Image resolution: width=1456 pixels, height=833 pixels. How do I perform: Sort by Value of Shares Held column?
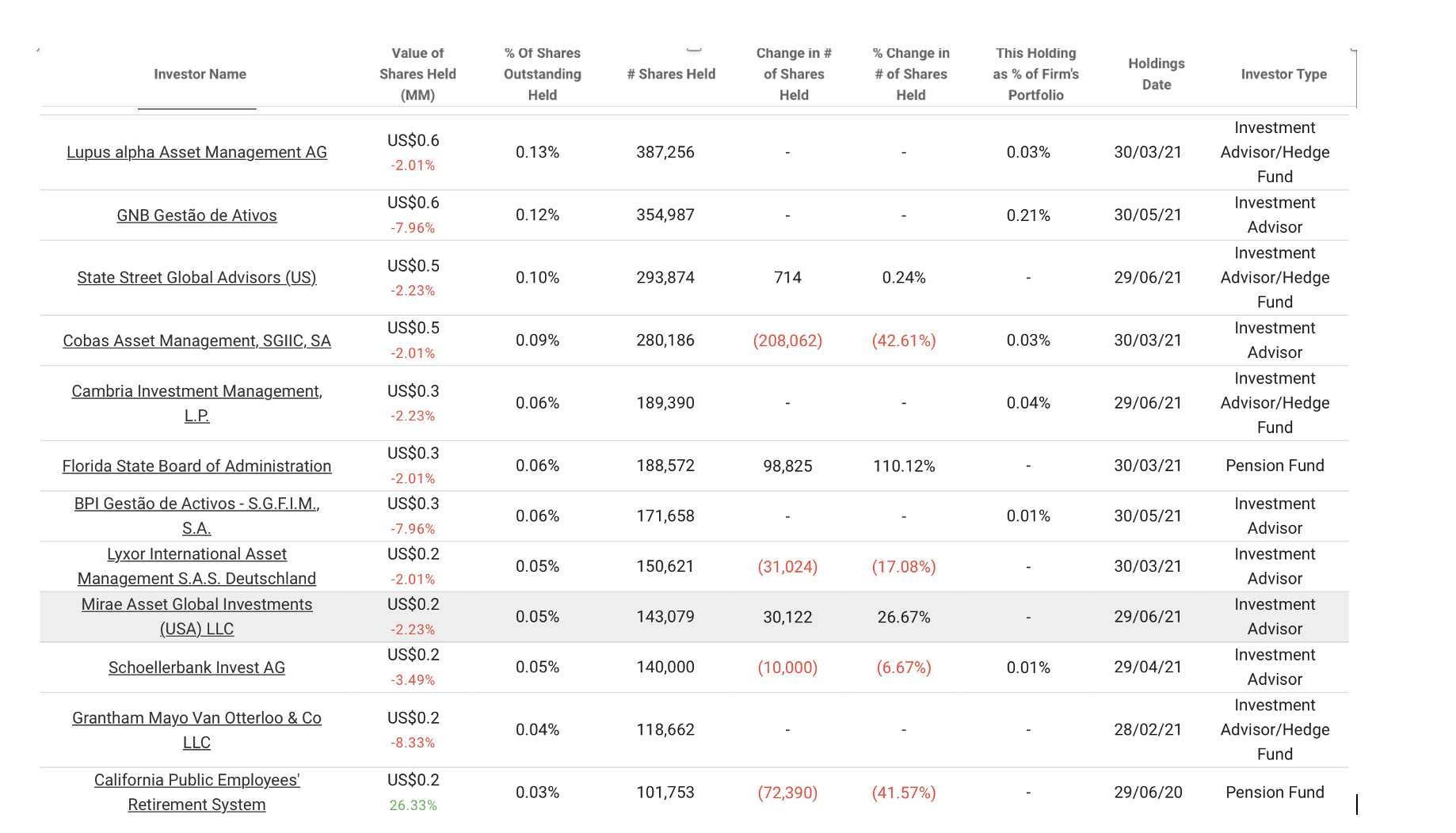(x=417, y=74)
